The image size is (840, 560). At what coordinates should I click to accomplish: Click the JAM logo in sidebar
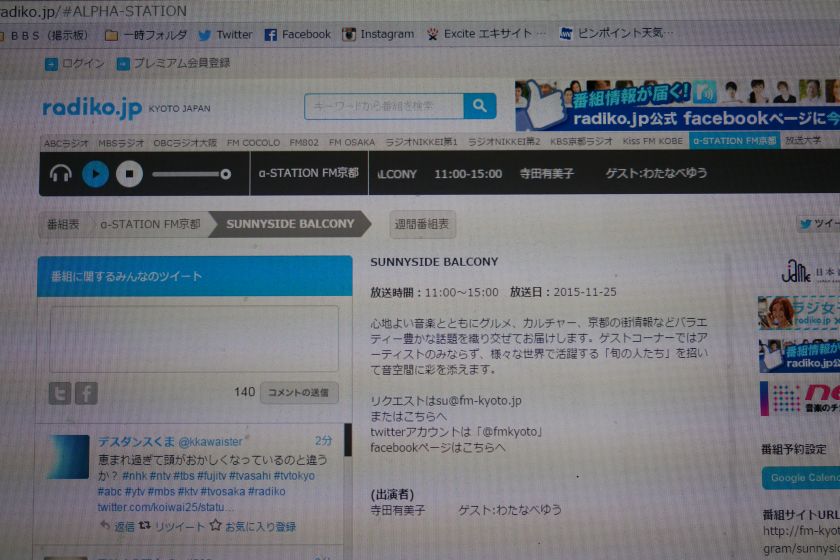point(810,272)
